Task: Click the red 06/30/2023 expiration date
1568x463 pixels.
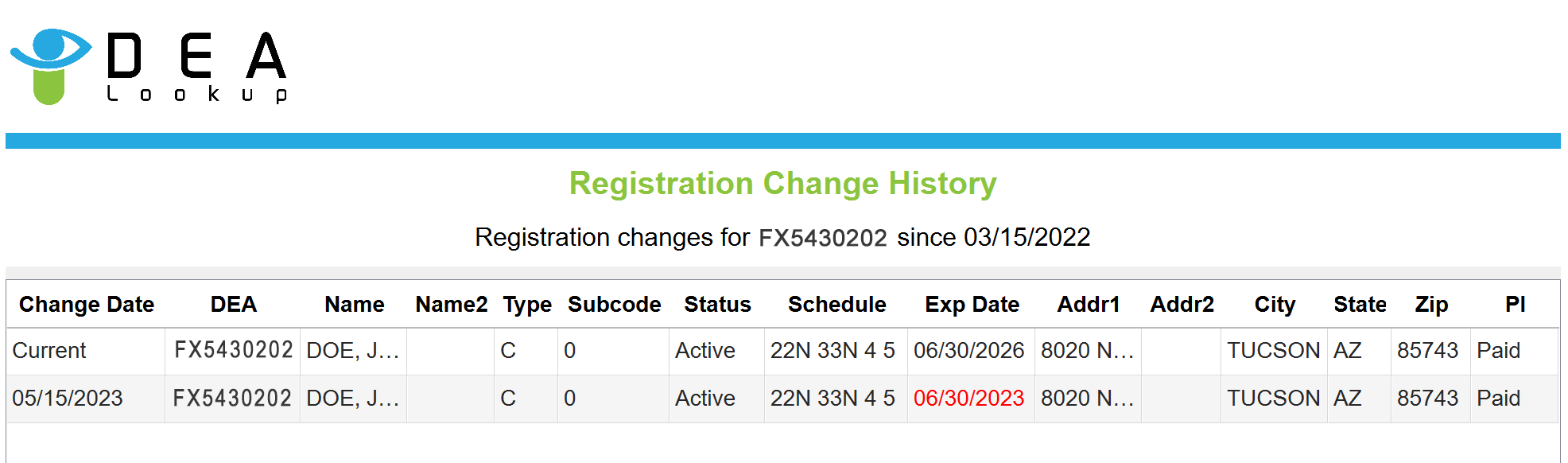Action: point(968,399)
